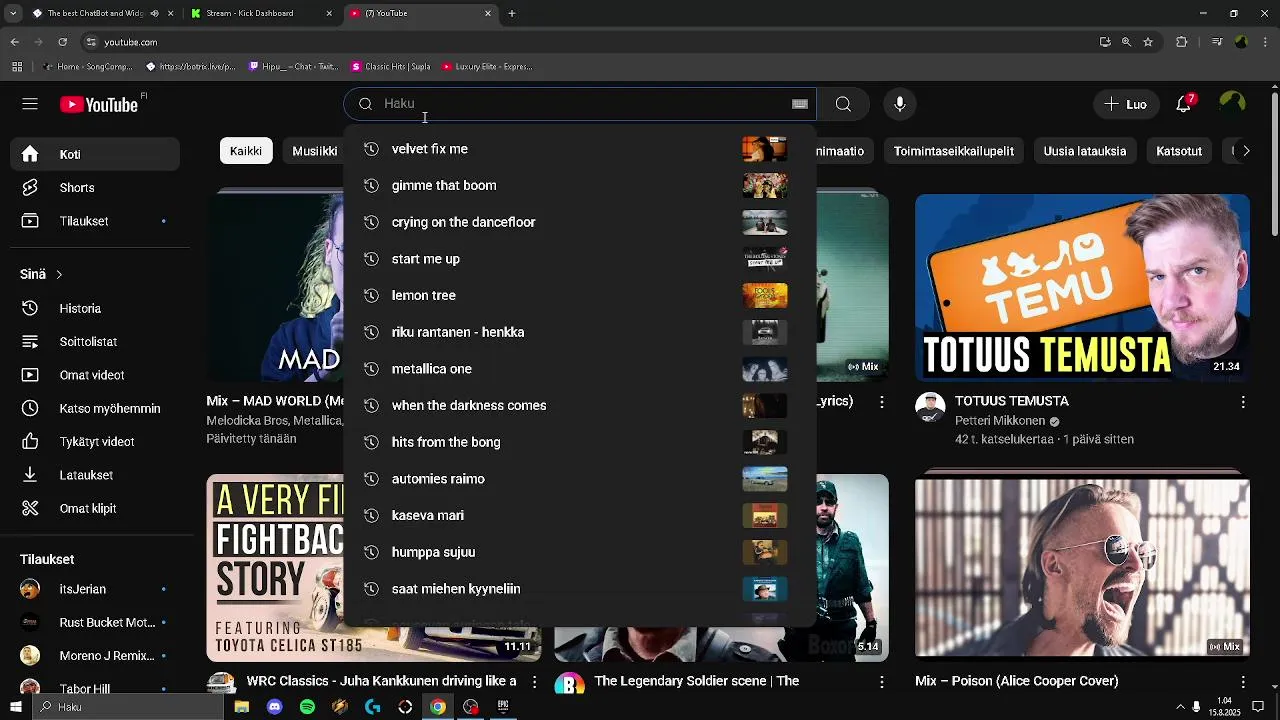The width and height of the screenshot is (1280, 720).
Task: Open Tykätyt videot list
Action: click(96, 442)
